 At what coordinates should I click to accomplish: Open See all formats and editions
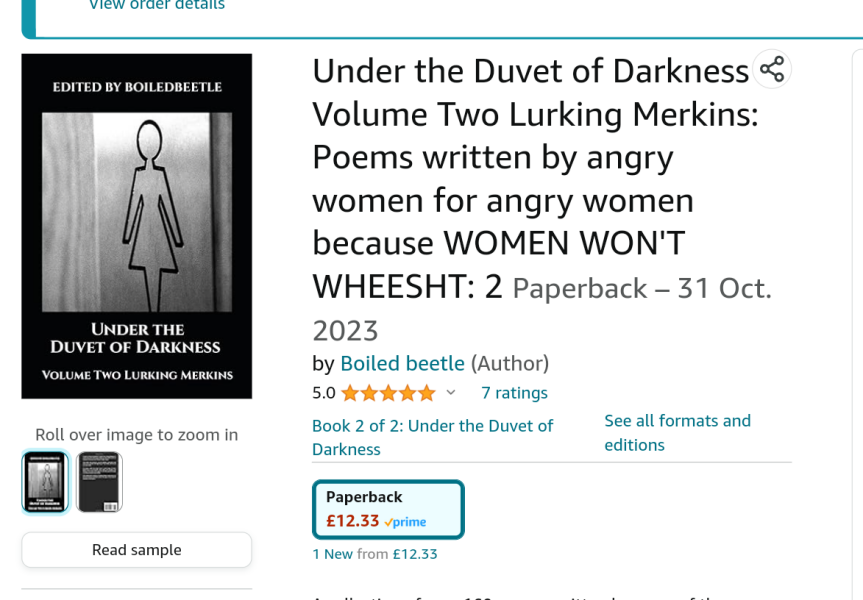tap(677, 432)
